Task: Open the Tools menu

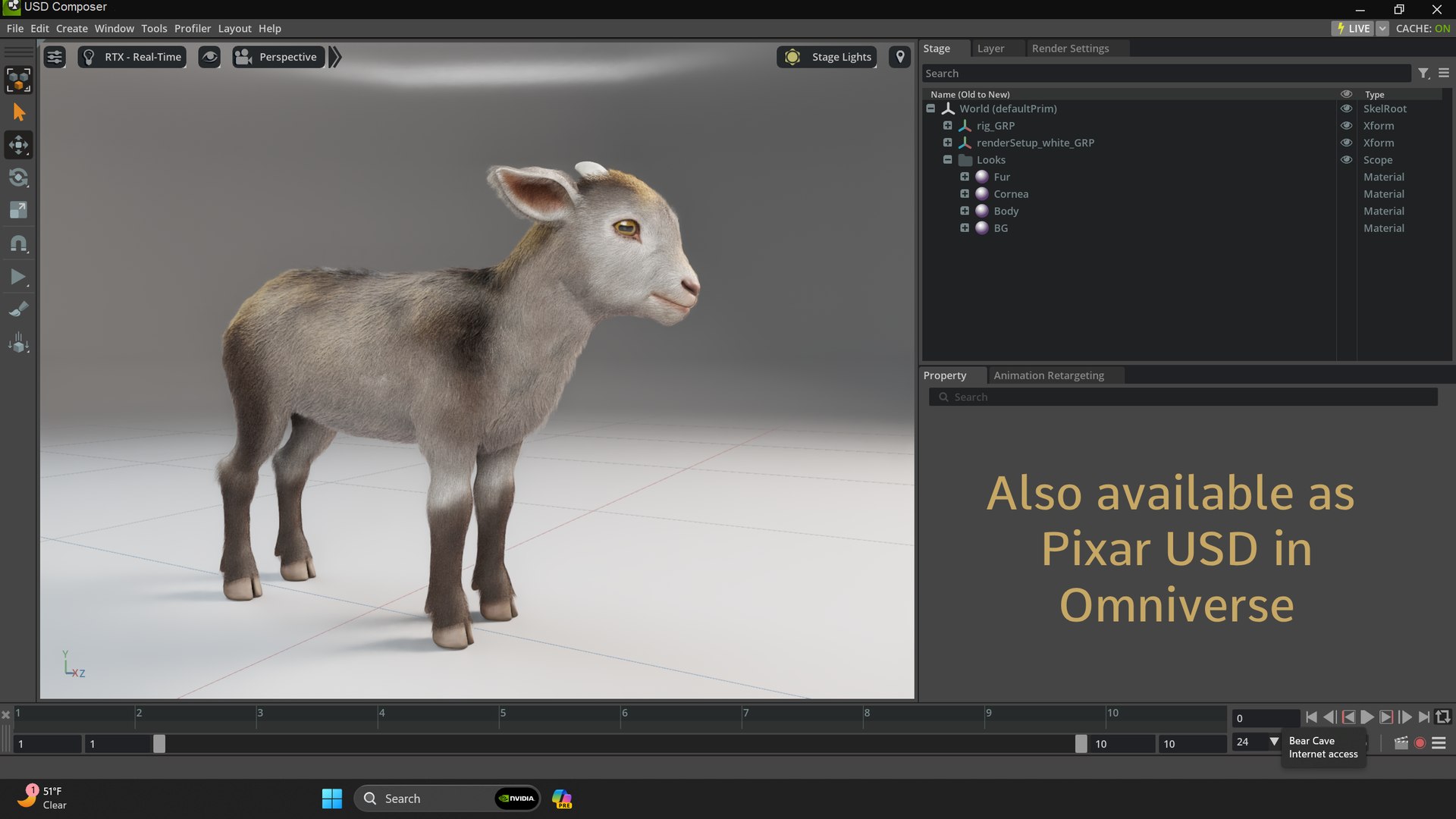Action: pyautogui.click(x=154, y=28)
